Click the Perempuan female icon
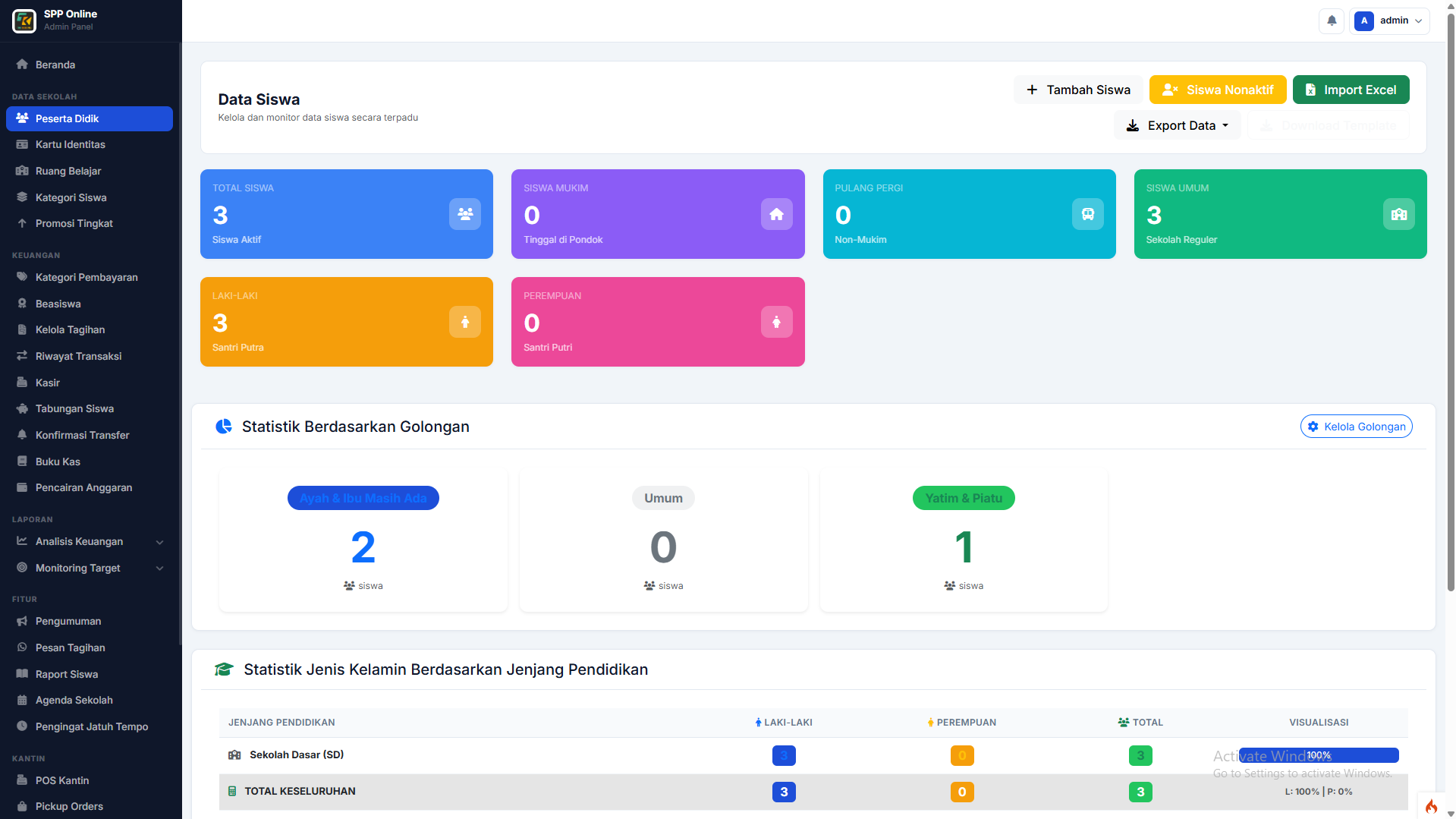 pyautogui.click(x=777, y=322)
